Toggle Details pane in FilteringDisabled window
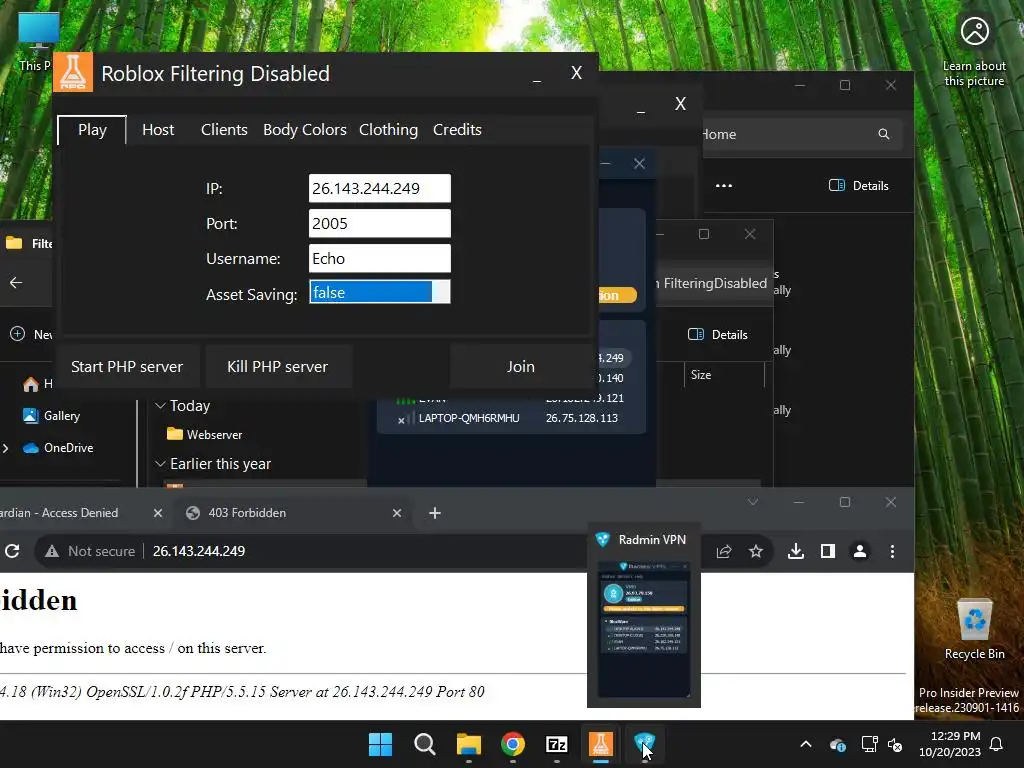The width and height of the screenshot is (1024, 768). (718, 334)
